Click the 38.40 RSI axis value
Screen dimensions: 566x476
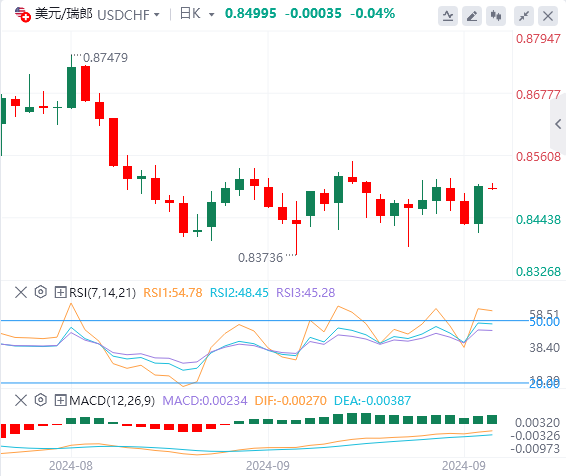tap(544, 348)
